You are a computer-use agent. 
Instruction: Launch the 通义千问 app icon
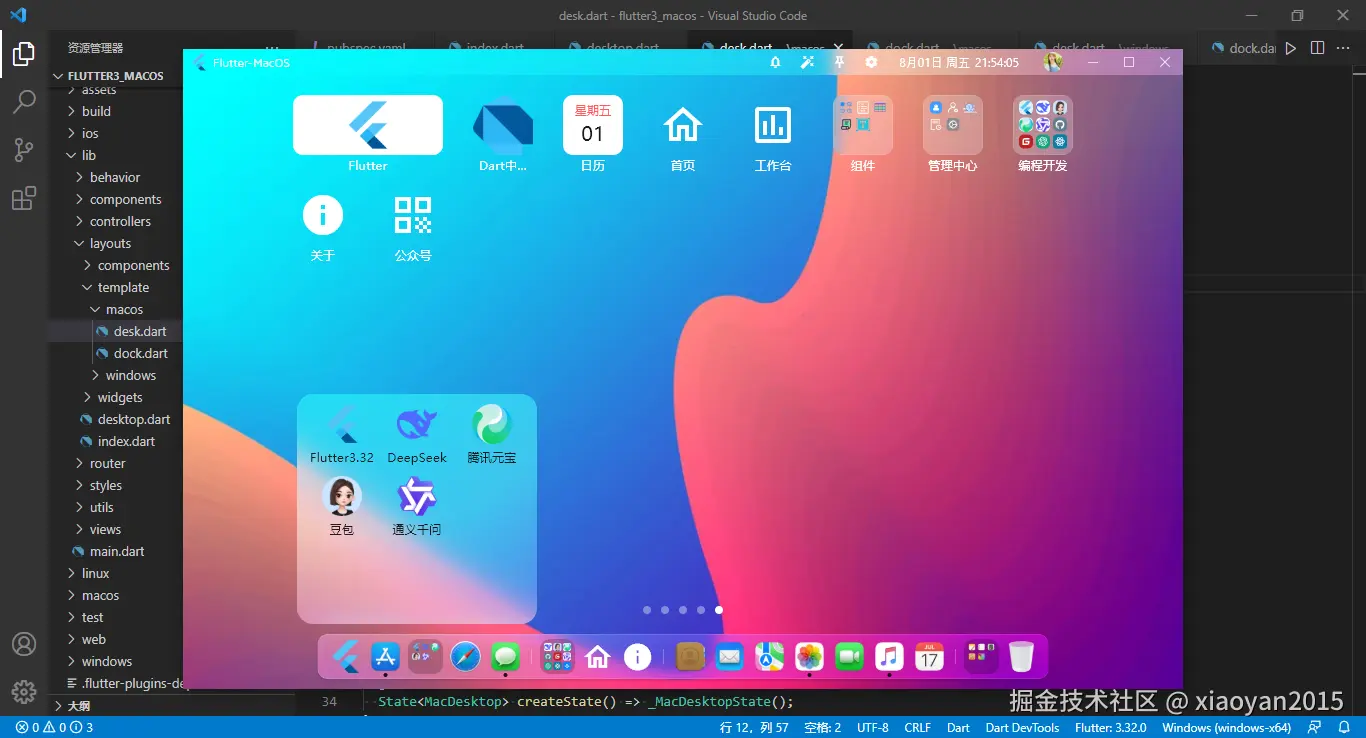417,497
